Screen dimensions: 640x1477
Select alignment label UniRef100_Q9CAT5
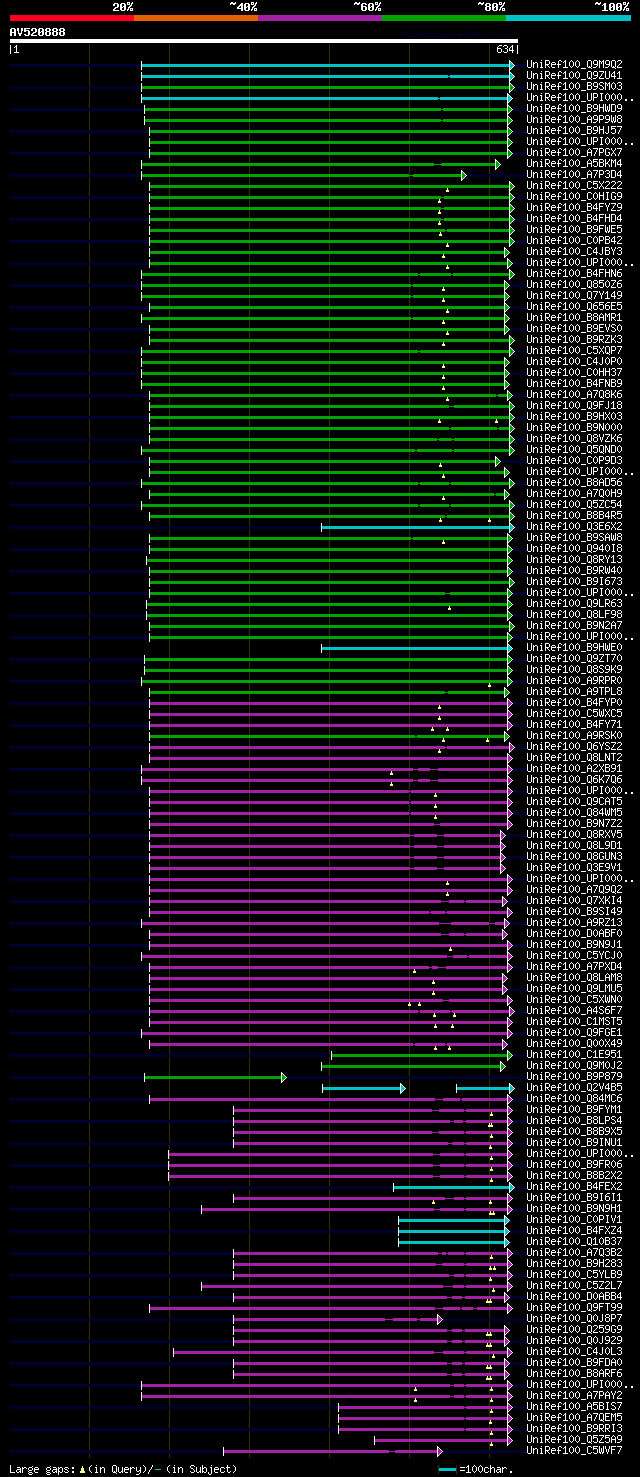[574, 802]
